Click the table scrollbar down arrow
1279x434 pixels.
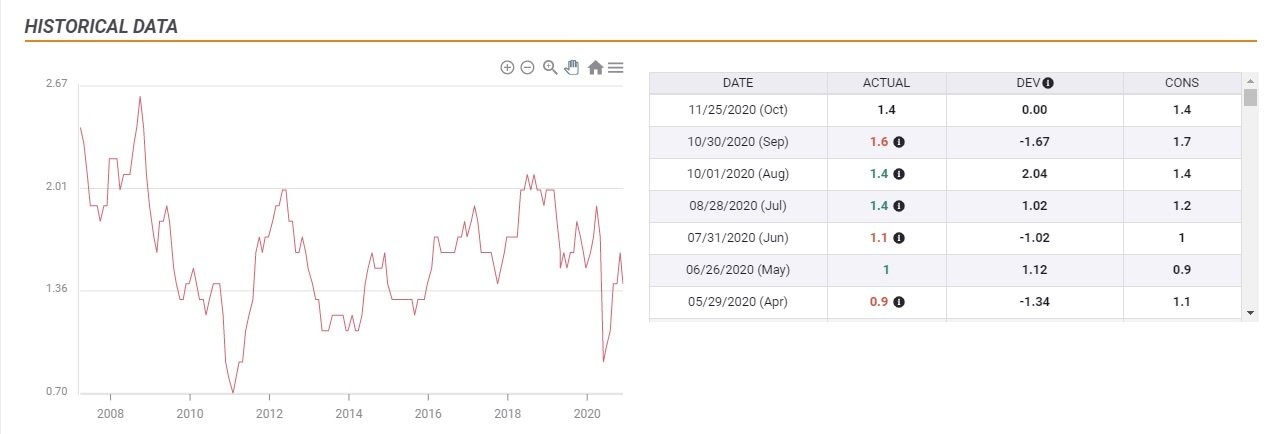[1250, 313]
